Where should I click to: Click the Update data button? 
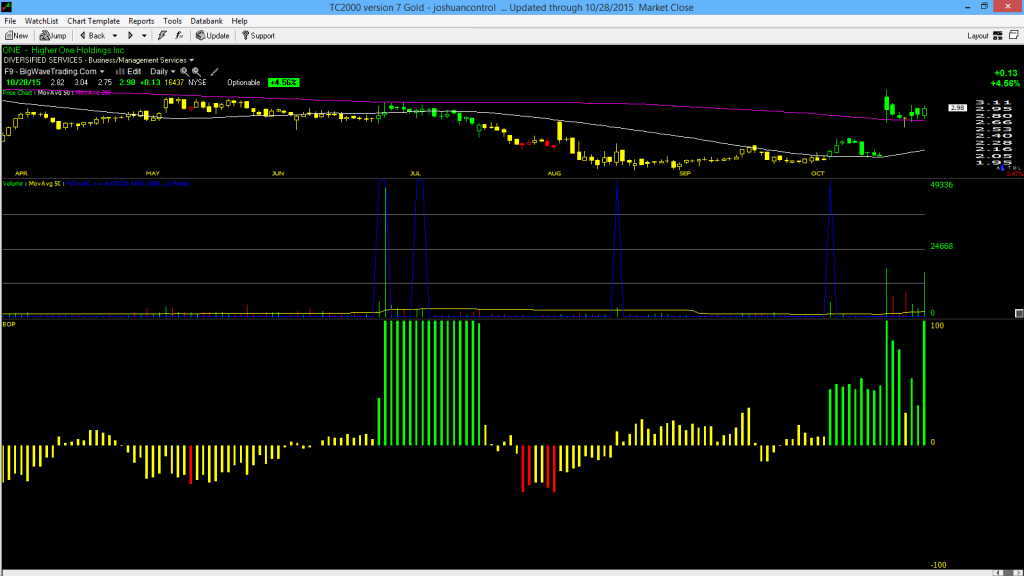213,36
